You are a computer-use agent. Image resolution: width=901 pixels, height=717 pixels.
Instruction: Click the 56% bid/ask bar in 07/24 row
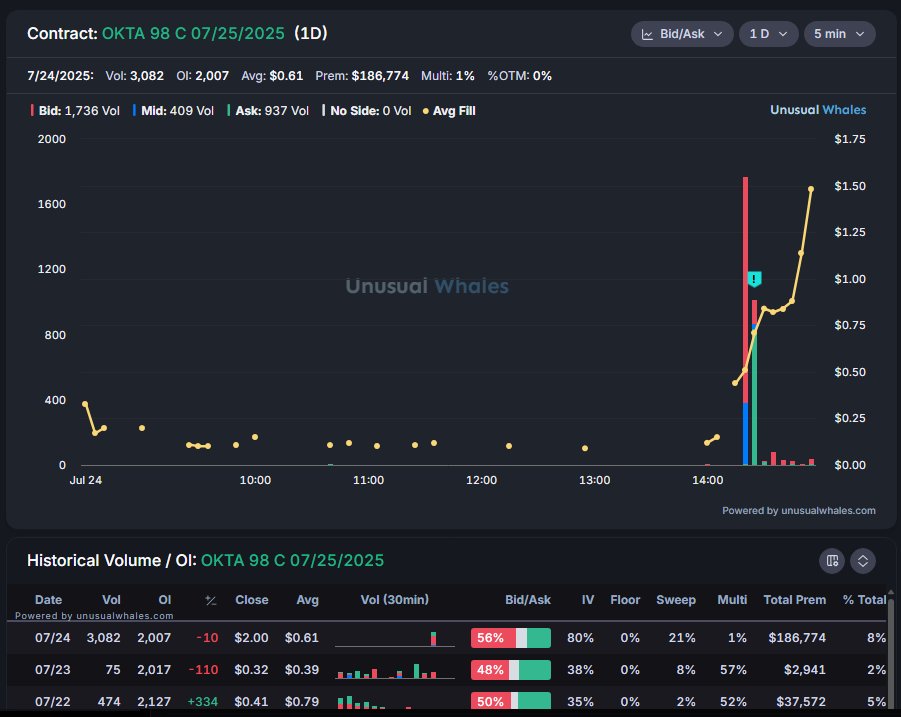click(x=511, y=638)
